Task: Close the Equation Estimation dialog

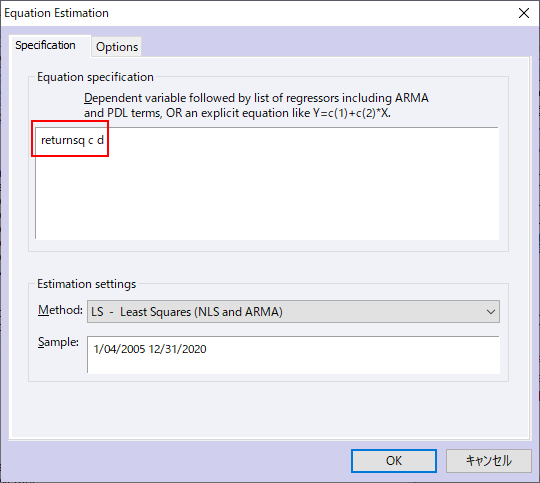Action: [x=524, y=13]
